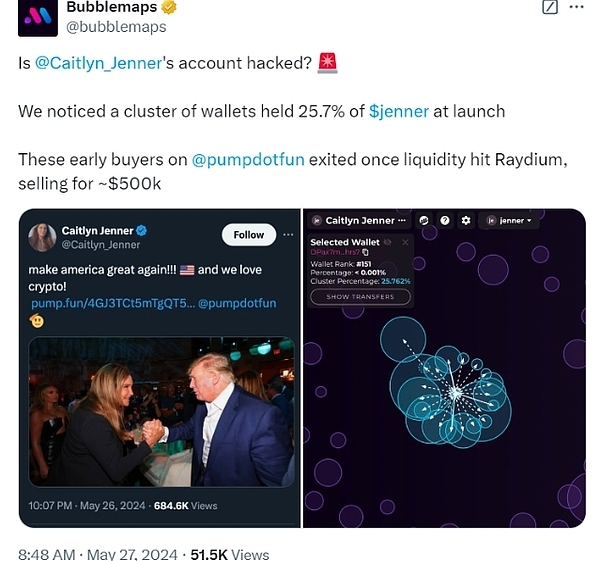Image resolution: width=600 pixels, height=561 pixels.
Task: Open the embedded tweet's three-dot menu
Action: [x=287, y=235]
